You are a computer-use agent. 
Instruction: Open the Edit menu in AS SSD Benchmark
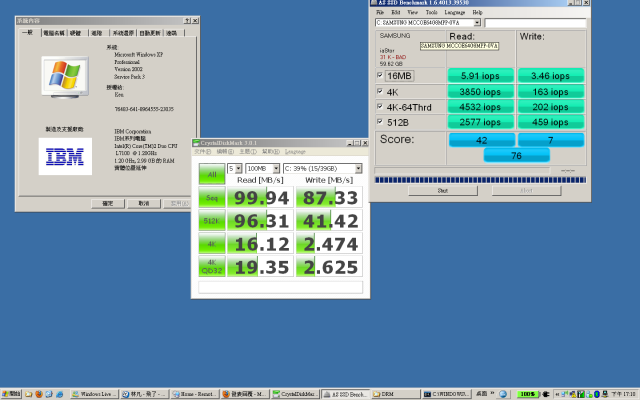[x=395, y=12]
